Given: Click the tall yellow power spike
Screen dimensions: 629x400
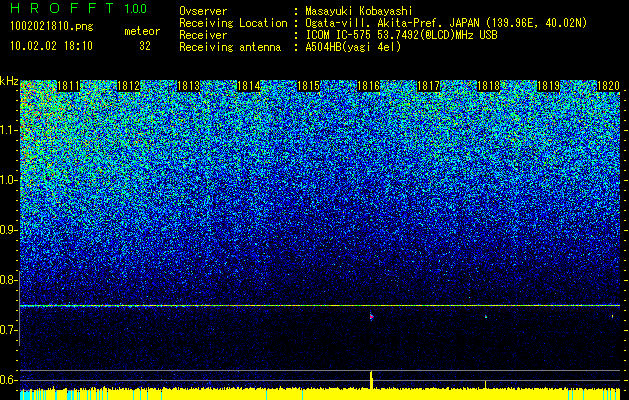Looking at the screenshot, I should pyautogui.click(x=371, y=380).
